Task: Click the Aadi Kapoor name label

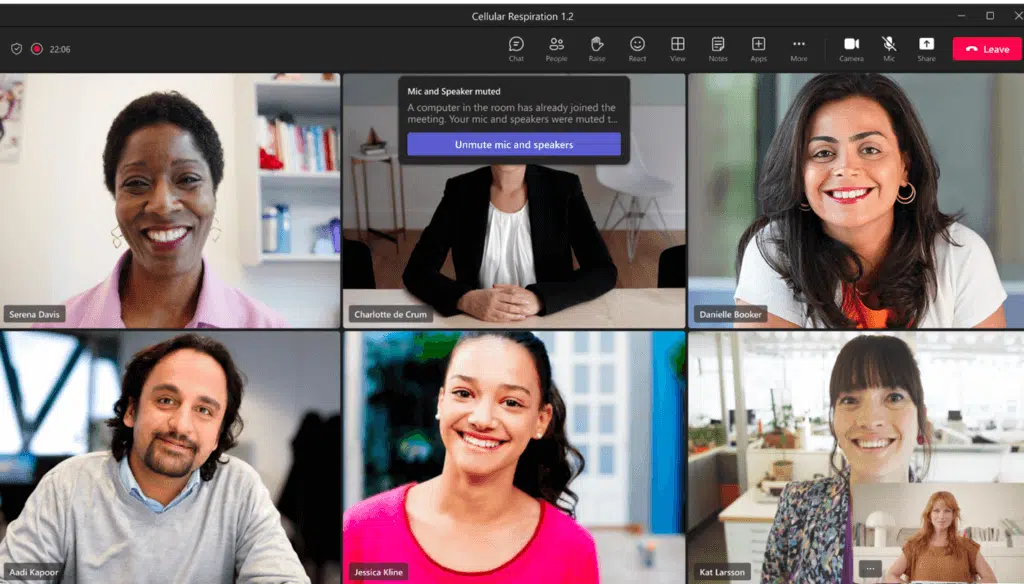Action: click(x=33, y=572)
